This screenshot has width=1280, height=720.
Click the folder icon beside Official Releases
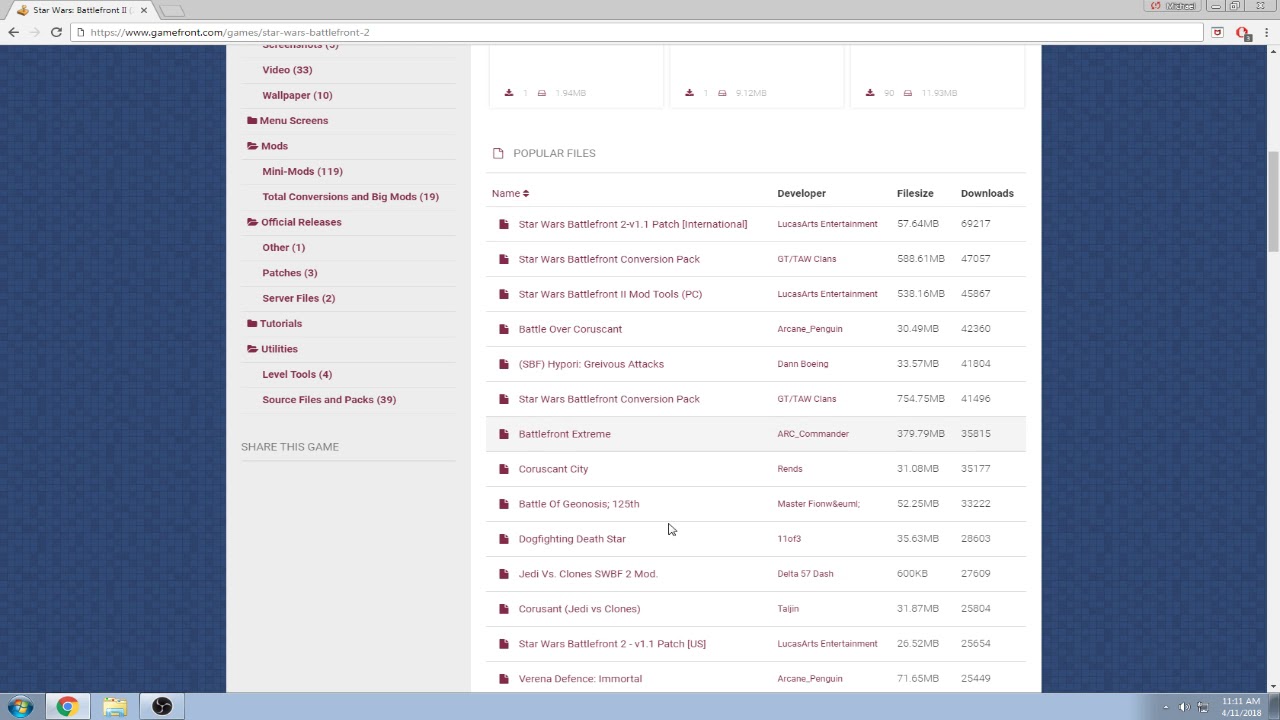coord(252,222)
